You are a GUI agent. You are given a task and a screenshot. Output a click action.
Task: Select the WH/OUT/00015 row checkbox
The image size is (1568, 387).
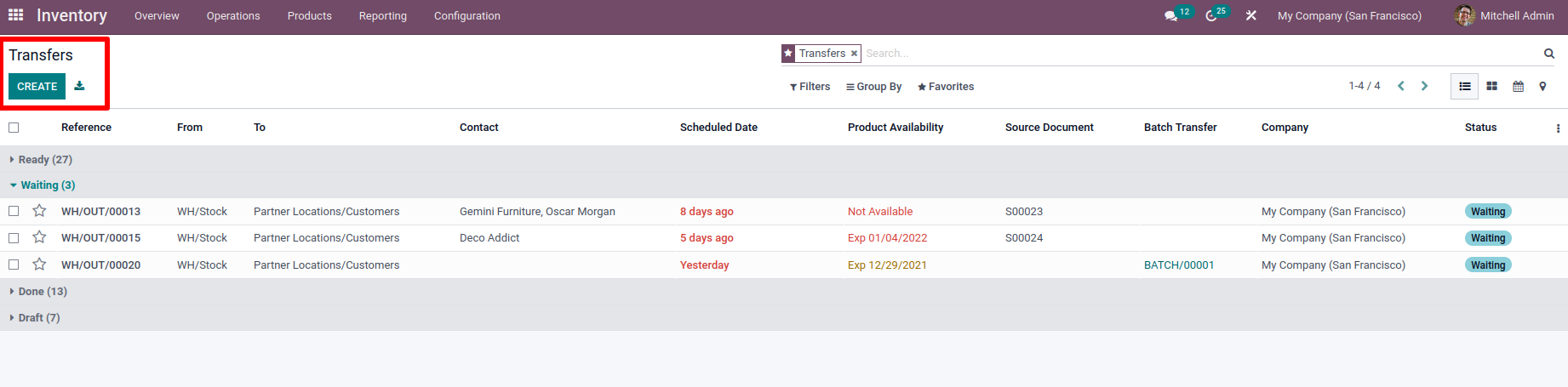click(x=14, y=238)
